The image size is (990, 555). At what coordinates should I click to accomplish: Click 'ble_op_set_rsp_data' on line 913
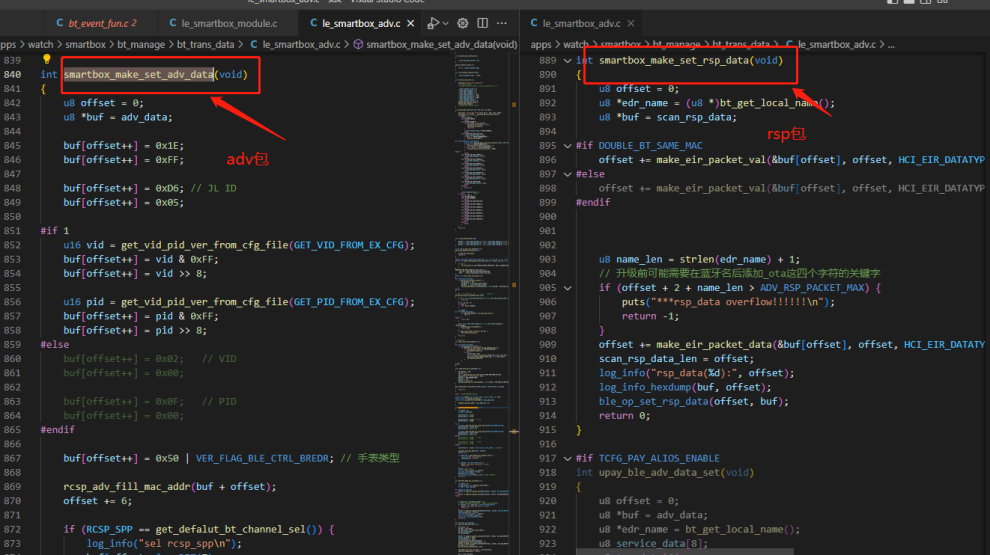click(x=653, y=401)
